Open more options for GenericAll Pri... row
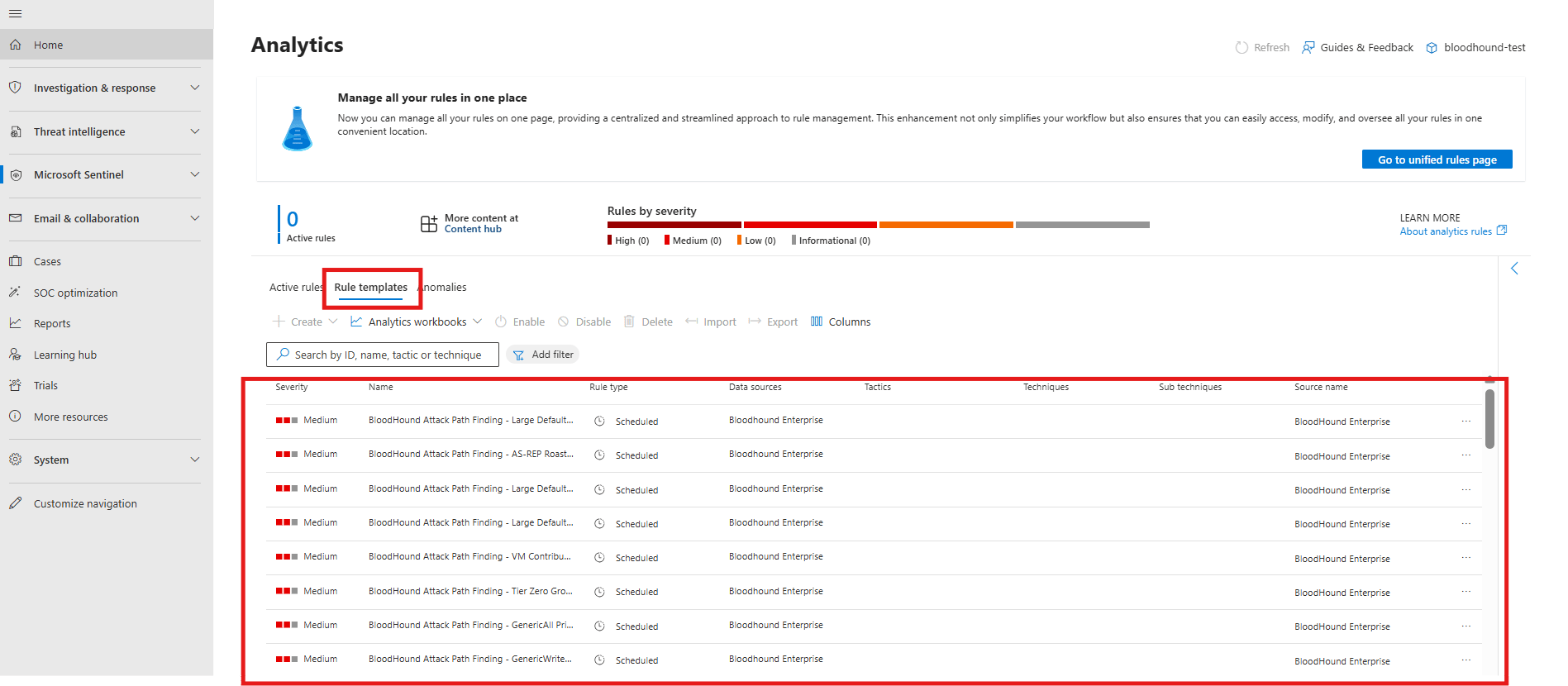Screen dimensions: 1568x686 pyautogui.click(x=1466, y=626)
